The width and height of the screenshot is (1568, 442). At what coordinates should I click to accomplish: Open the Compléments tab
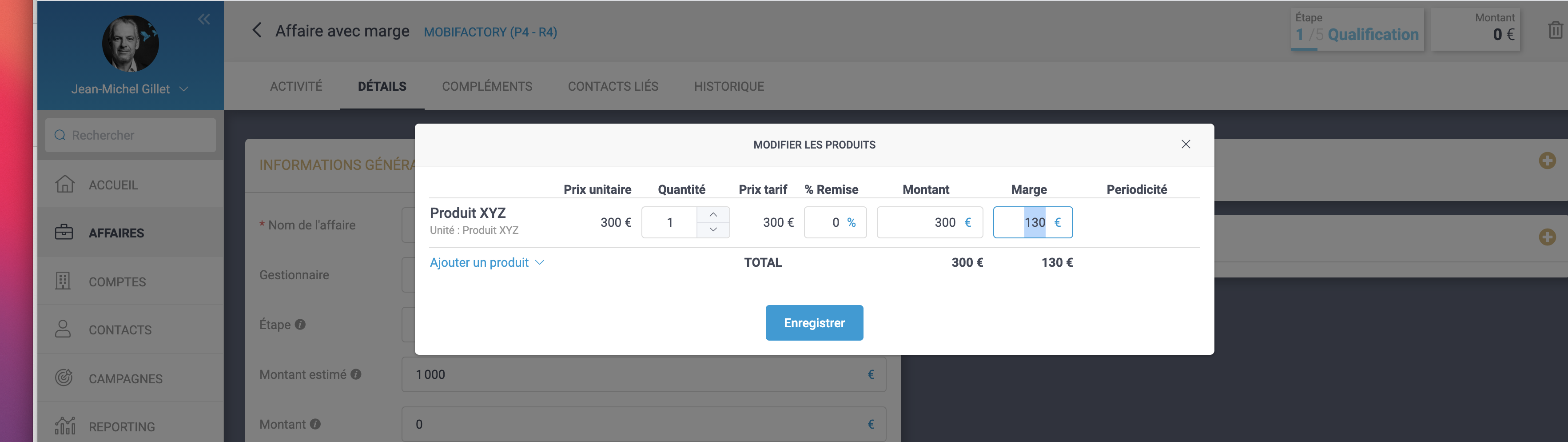tap(487, 87)
